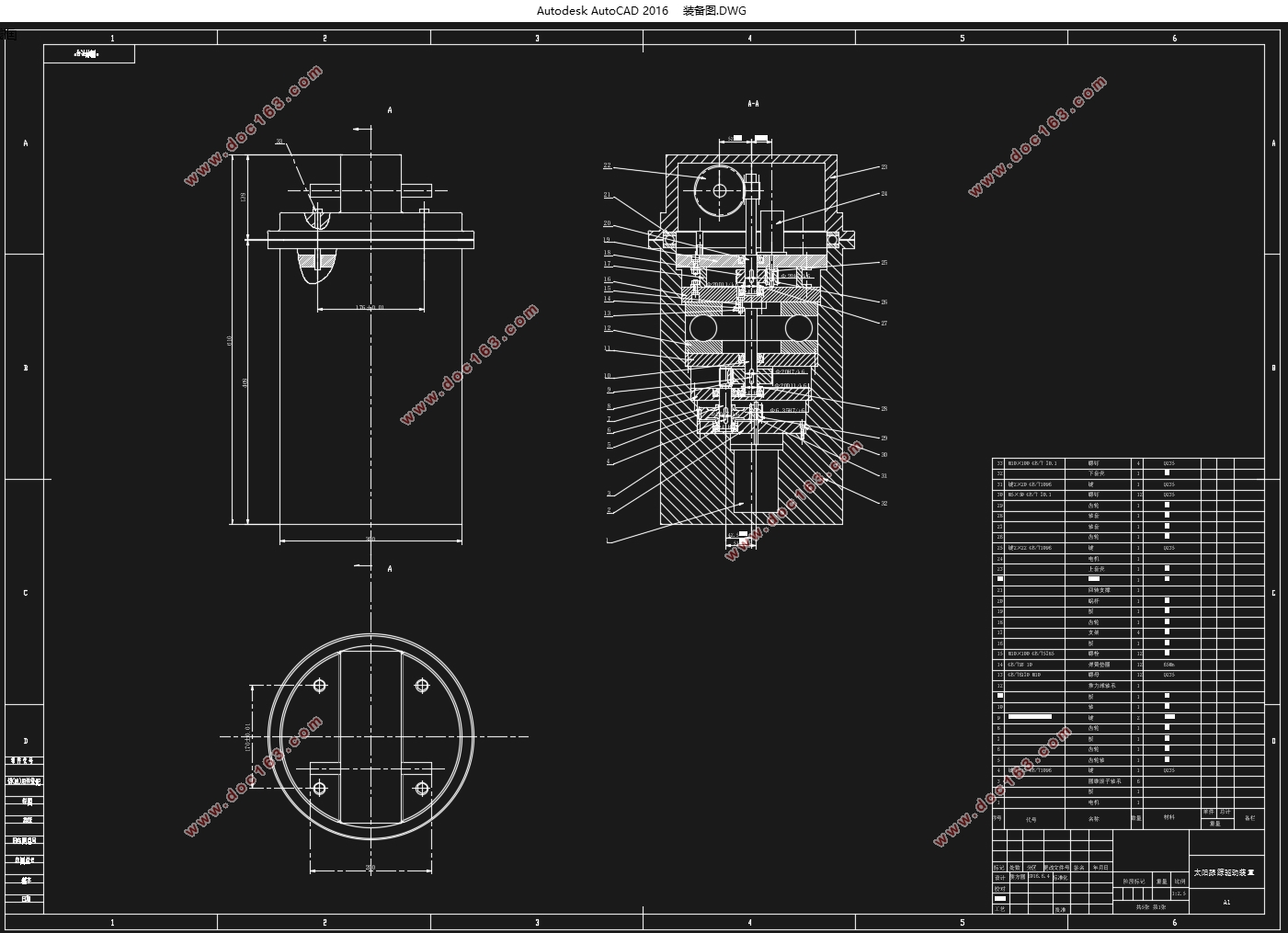Click the 电机 name in row 24

(1094, 559)
